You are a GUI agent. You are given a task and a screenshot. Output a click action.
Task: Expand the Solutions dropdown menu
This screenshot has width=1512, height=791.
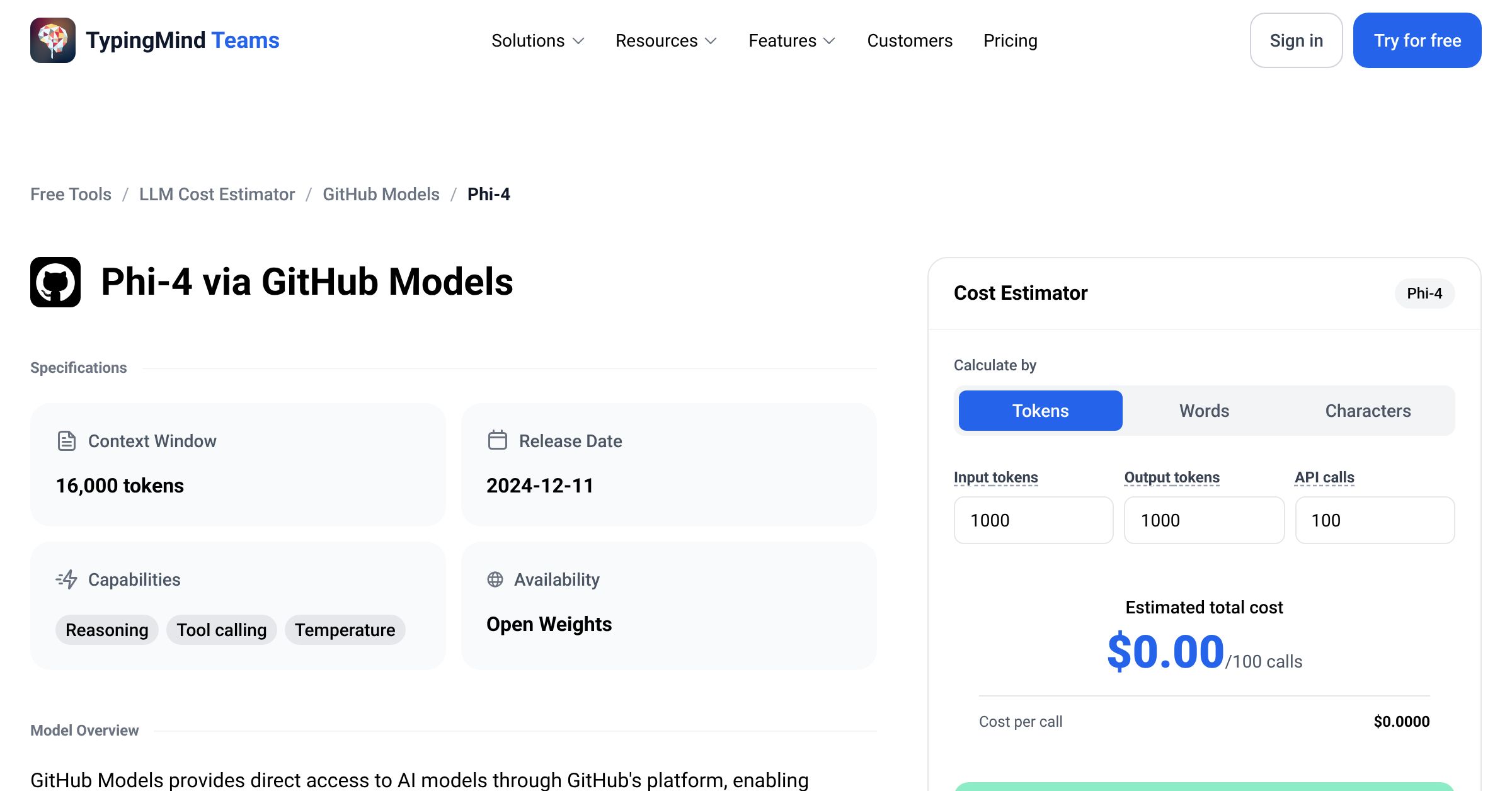coord(538,40)
